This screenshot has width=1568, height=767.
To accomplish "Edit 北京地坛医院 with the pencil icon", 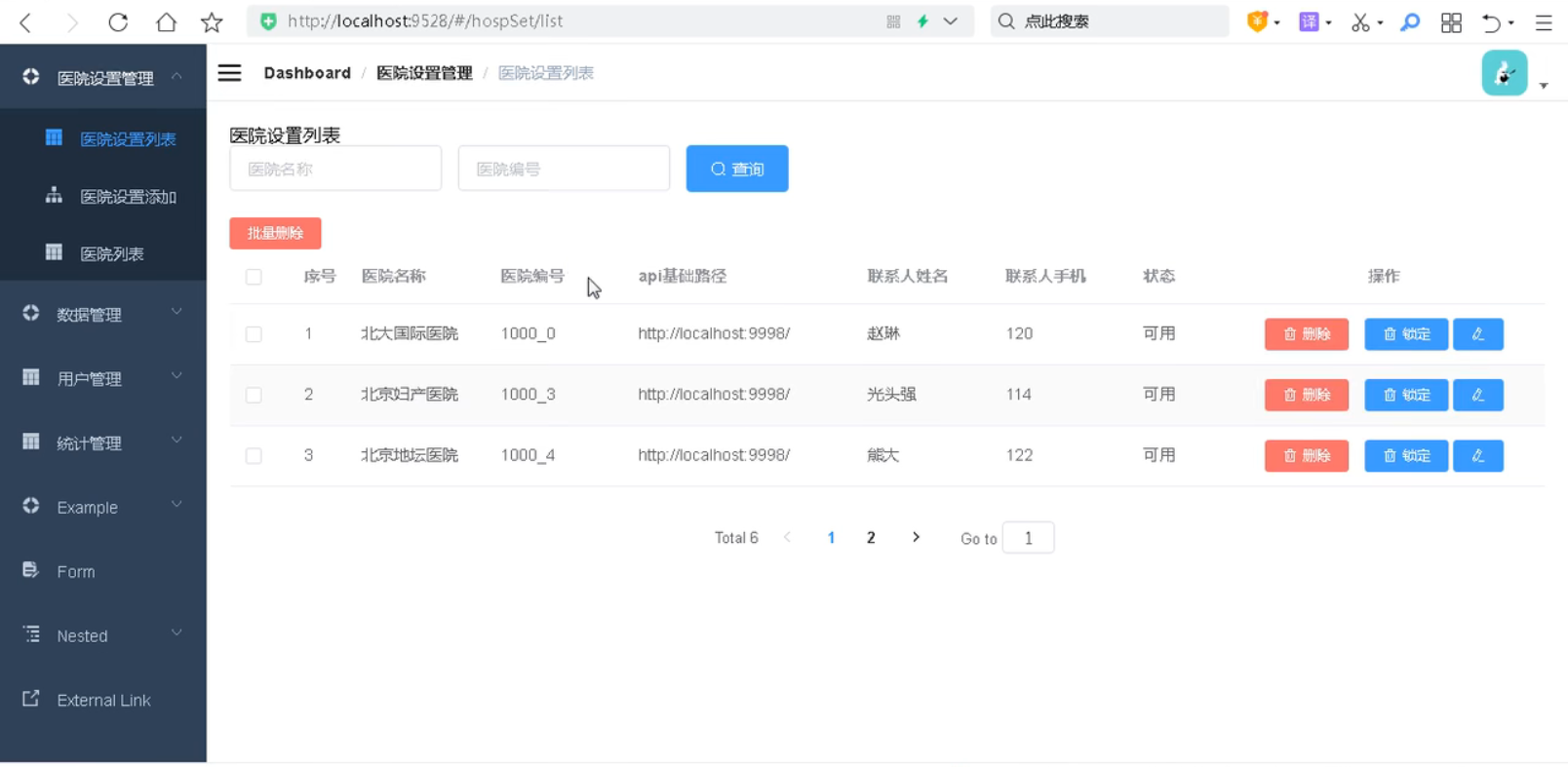I will tap(1478, 455).
